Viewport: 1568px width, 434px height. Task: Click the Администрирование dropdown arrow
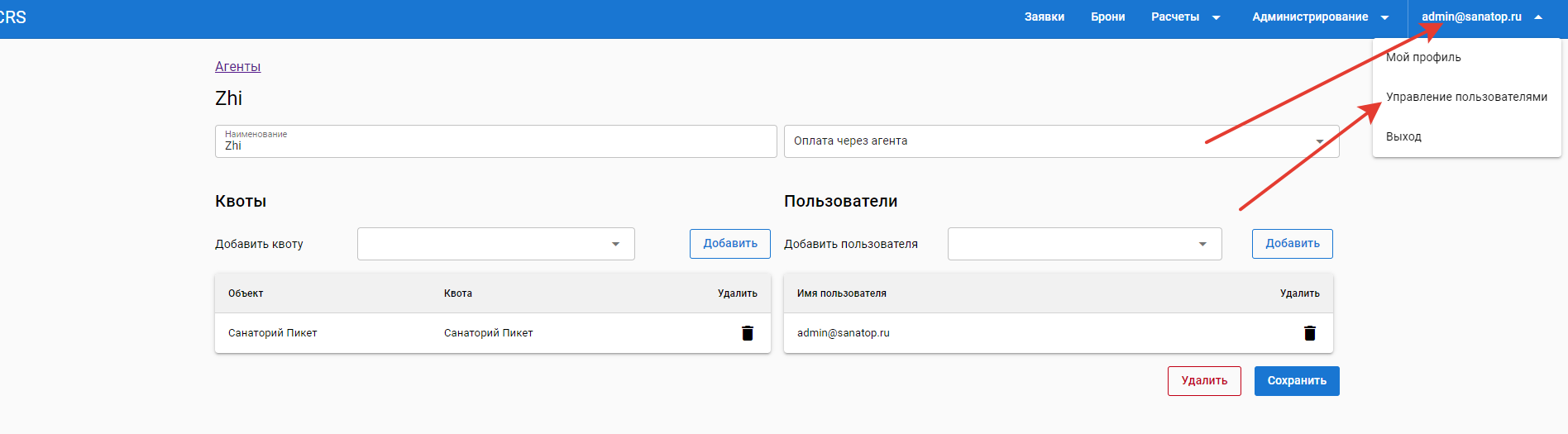click(1384, 17)
